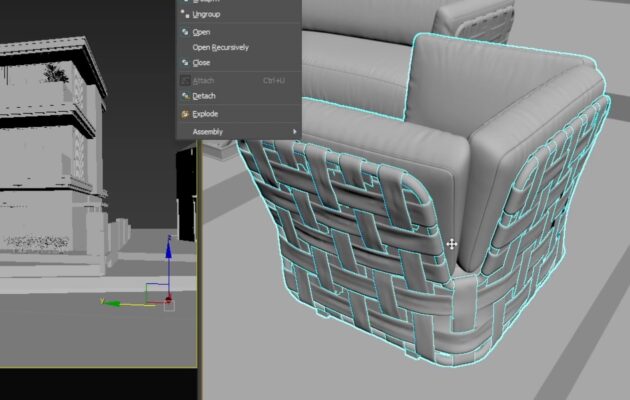Click the icon beside Open

click(184, 32)
